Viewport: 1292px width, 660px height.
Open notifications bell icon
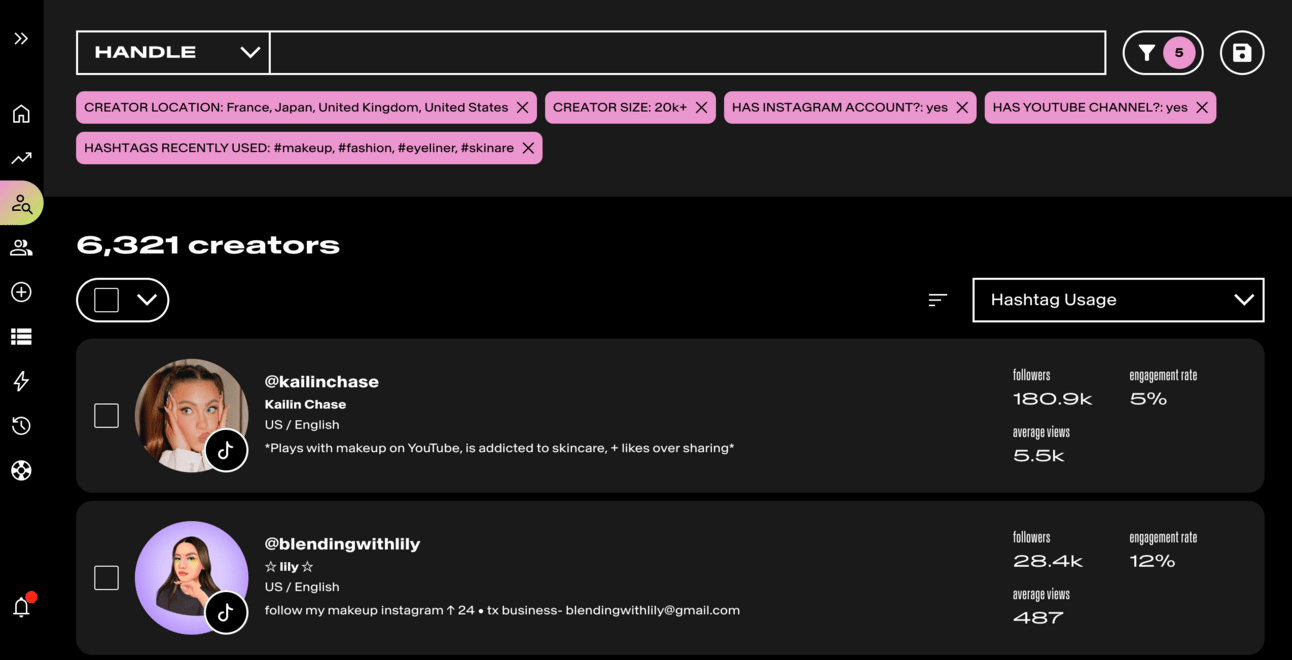pyautogui.click(x=21, y=606)
